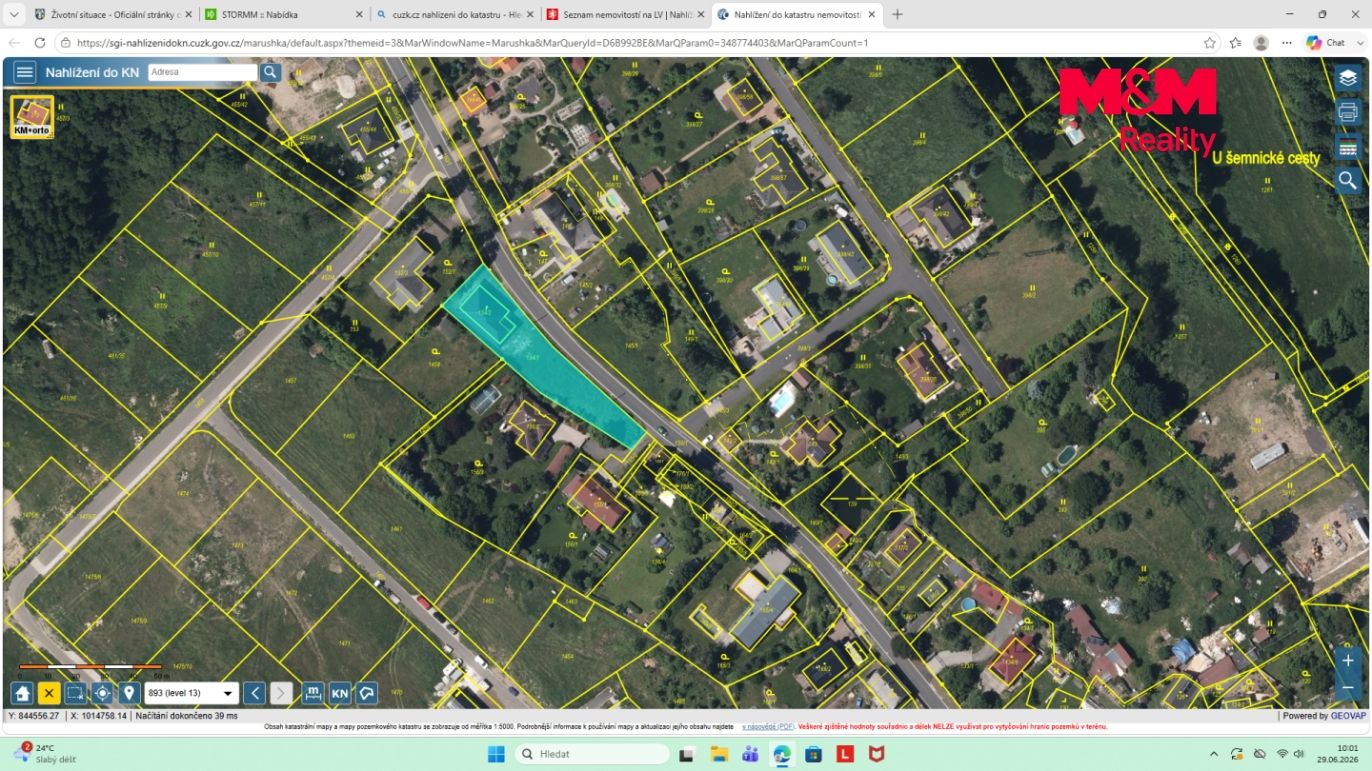Image resolution: width=1372 pixels, height=771 pixels.
Task: Add this page to favorites
Action: point(1210,43)
